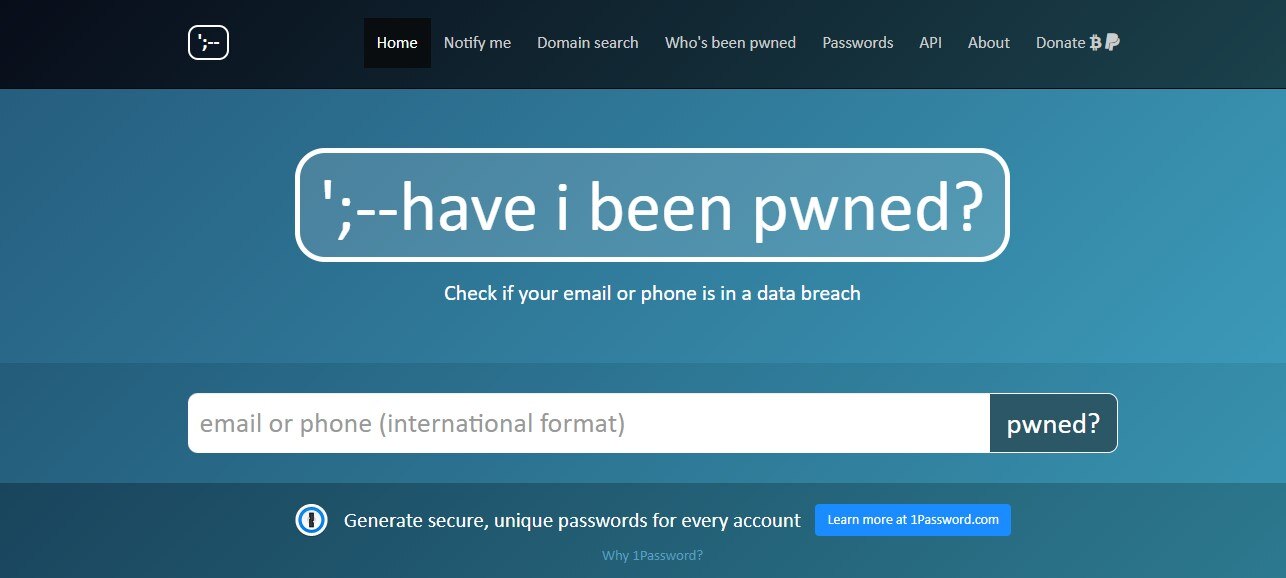Go to the Notify me page
Image resolution: width=1286 pixels, height=578 pixels.
tap(477, 43)
